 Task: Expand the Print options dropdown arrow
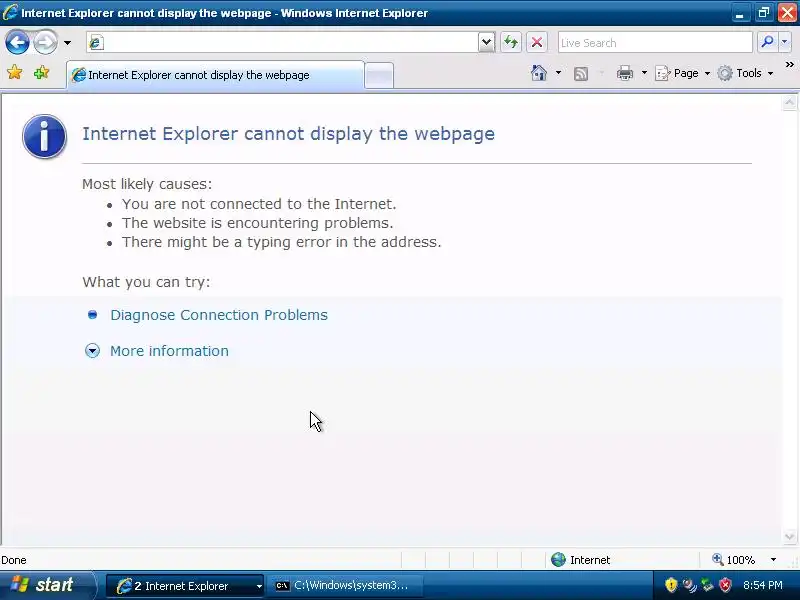coord(644,73)
